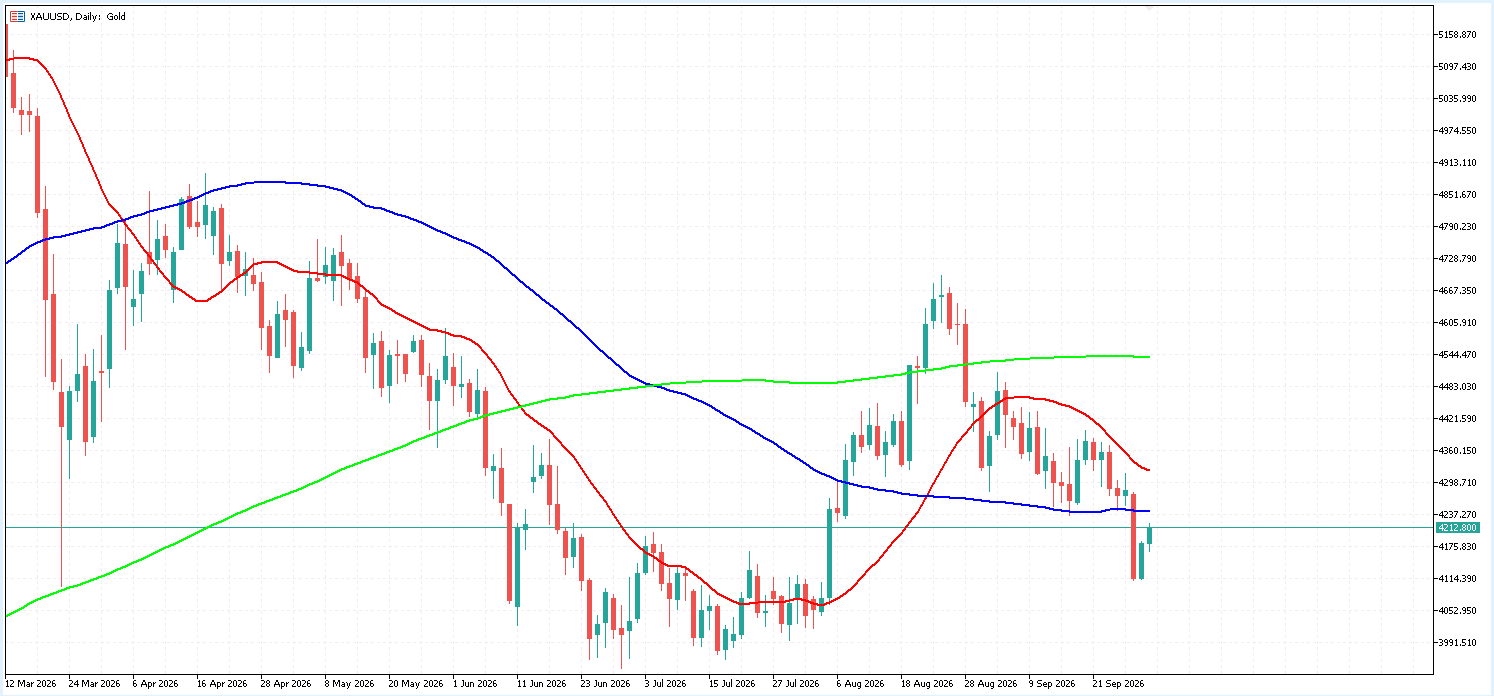This screenshot has width=1494, height=696.
Task: Click price axis label 4974.550
Action: coord(1457,131)
